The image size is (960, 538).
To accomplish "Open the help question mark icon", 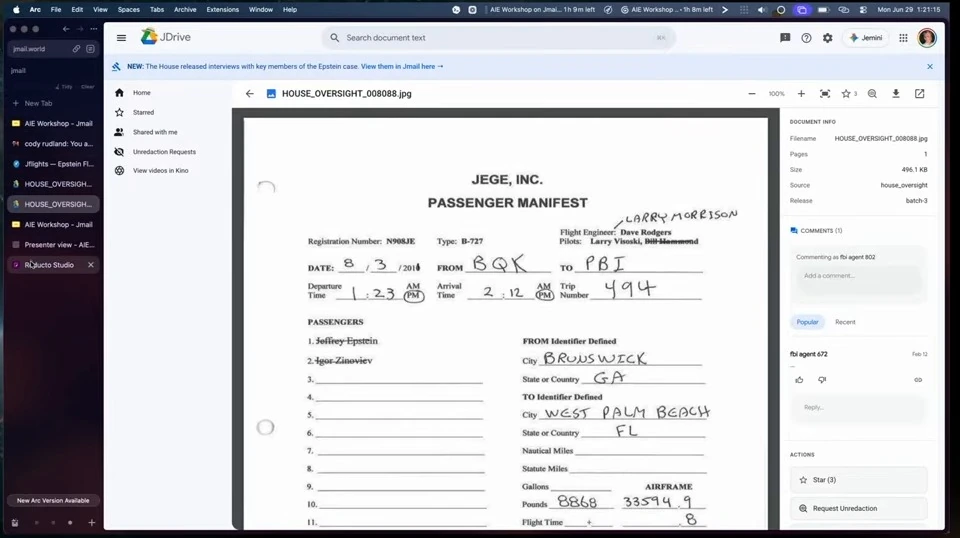I will click(x=806, y=38).
